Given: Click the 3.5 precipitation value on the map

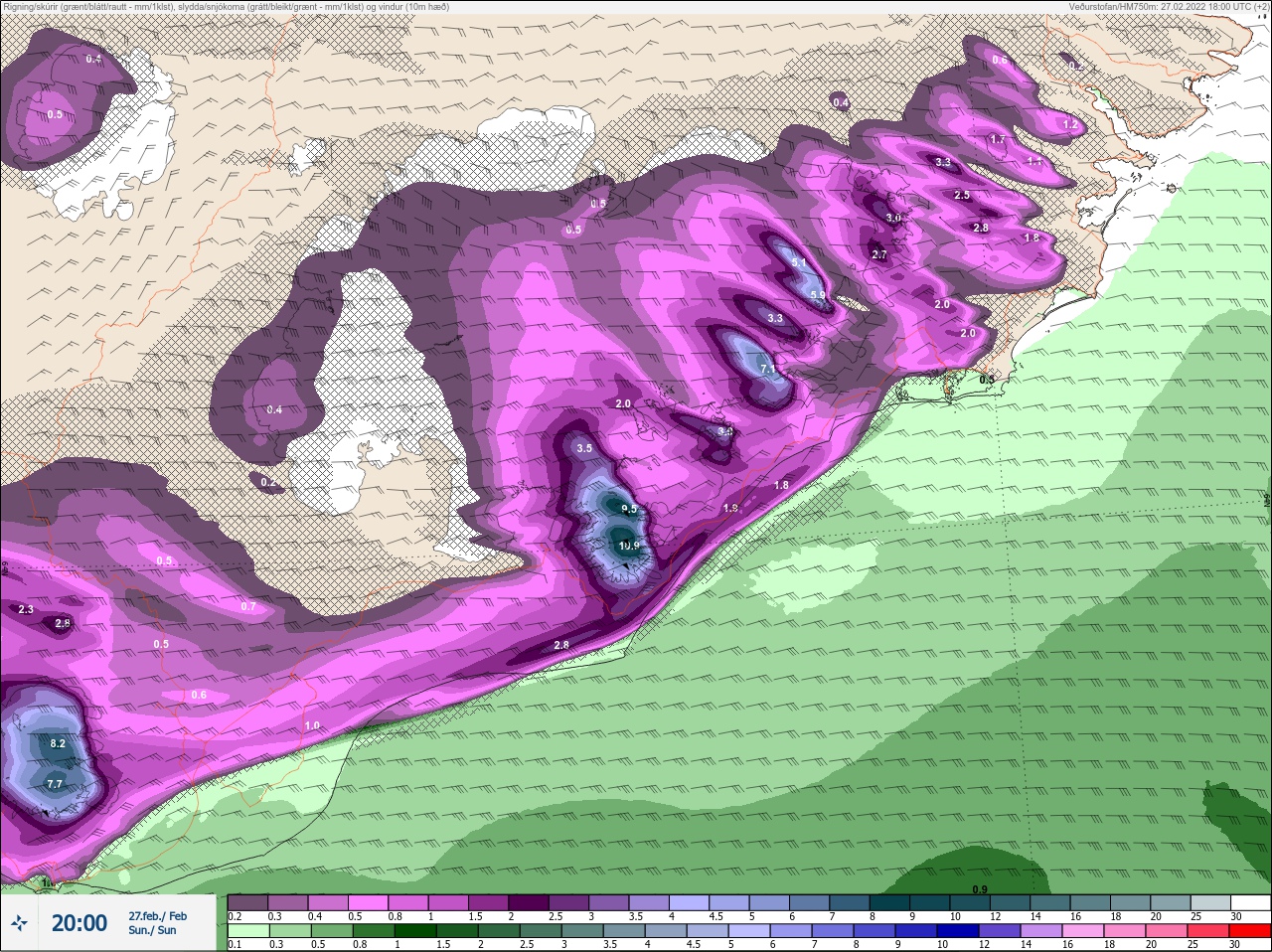Looking at the screenshot, I should click(x=584, y=448).
